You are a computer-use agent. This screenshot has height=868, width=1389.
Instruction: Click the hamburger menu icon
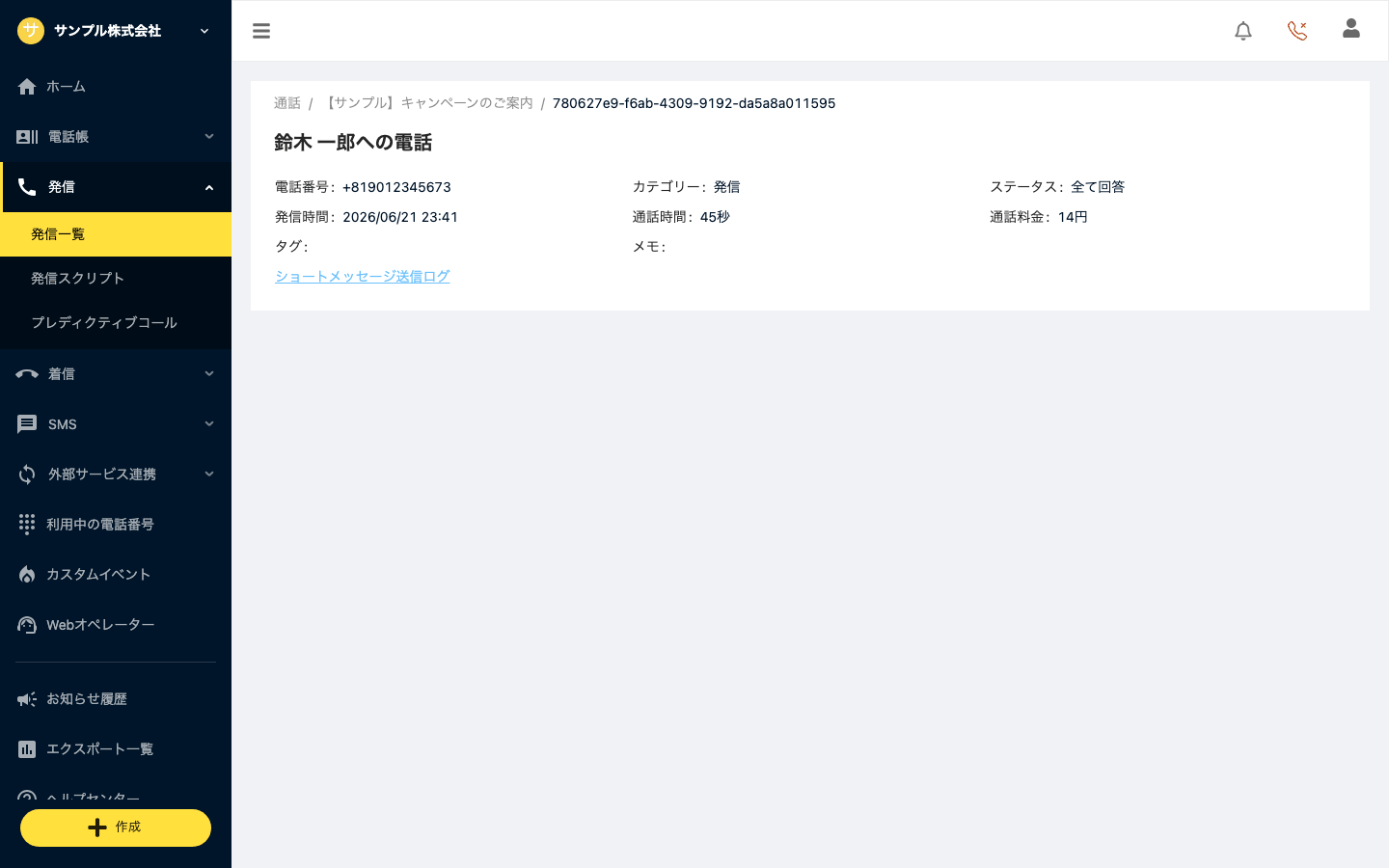[261, 31]
